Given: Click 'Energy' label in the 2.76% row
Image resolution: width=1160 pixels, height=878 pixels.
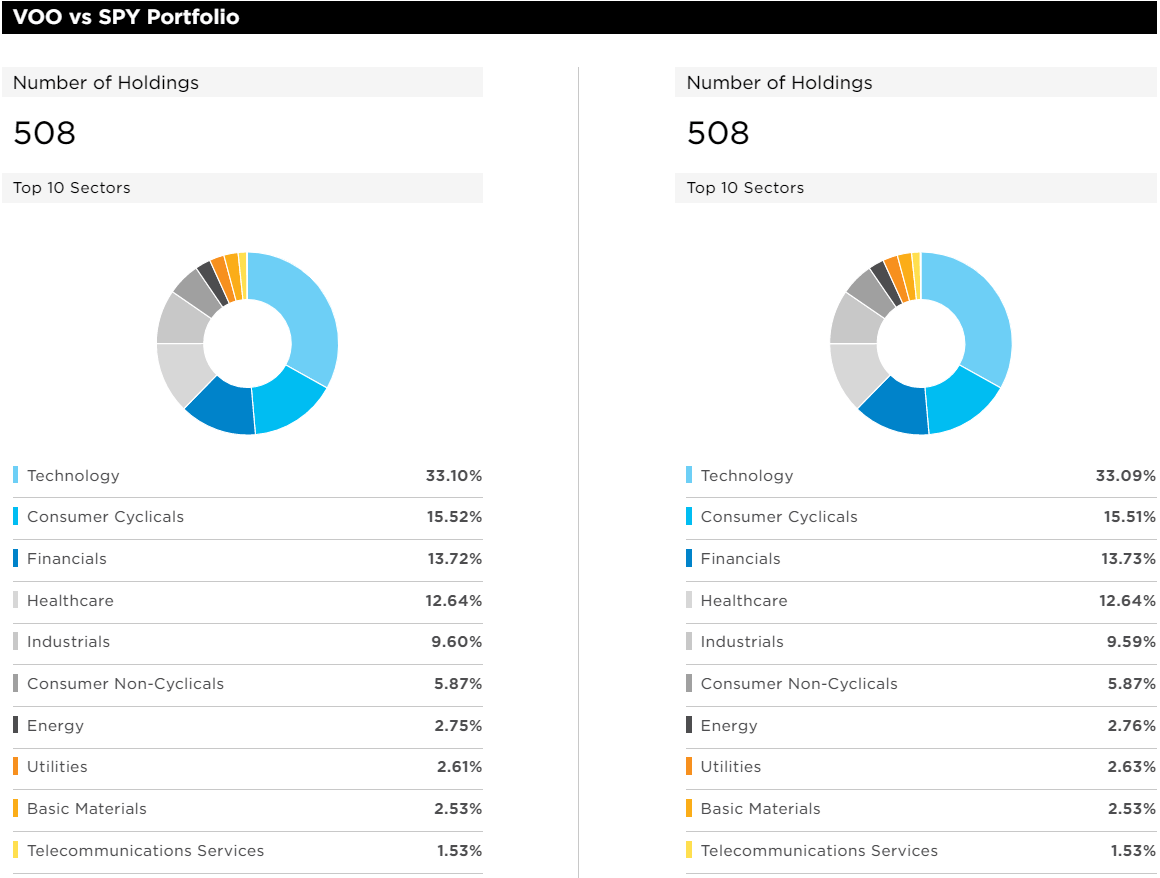Looking at the screenshot, I should click(729, 726).
